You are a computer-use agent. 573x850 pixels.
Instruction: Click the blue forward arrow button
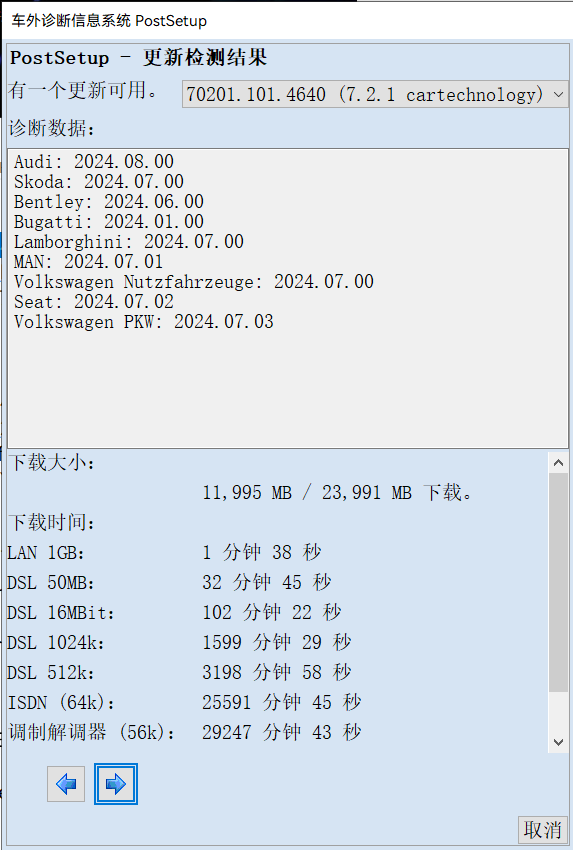coord(116,784)
